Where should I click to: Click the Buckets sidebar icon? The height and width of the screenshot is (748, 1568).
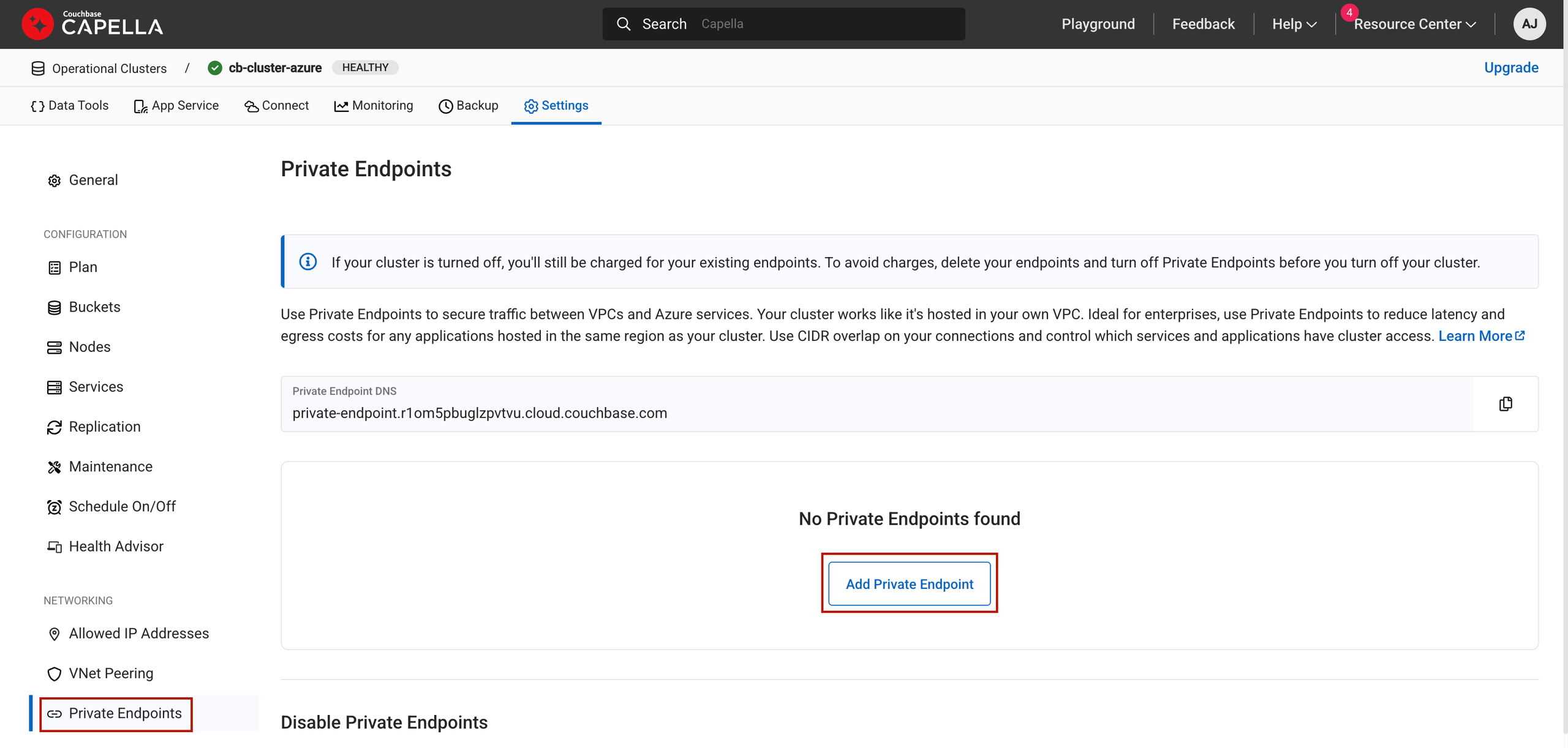[x=54, y=307]
